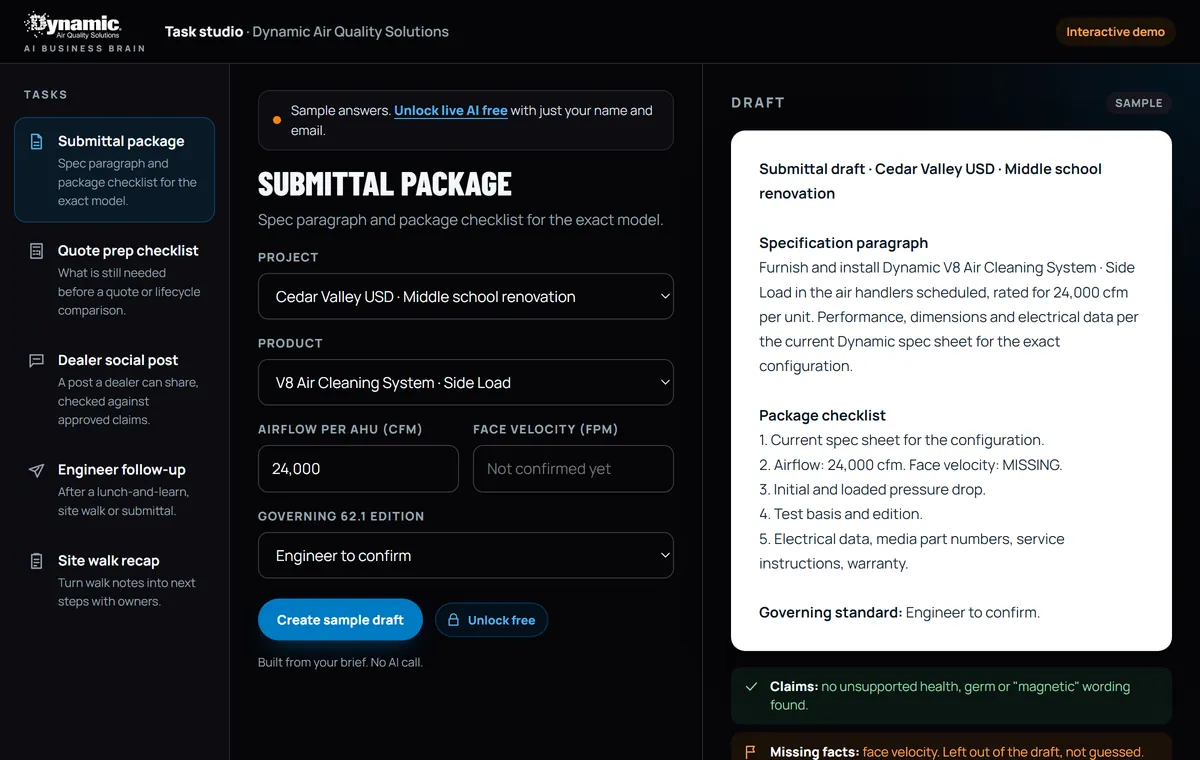Image resolution: width=1200 pixels, height=760 pixels.
Task: Click the checkmark icon beside Claims
Action: click(x=751, y=687)
